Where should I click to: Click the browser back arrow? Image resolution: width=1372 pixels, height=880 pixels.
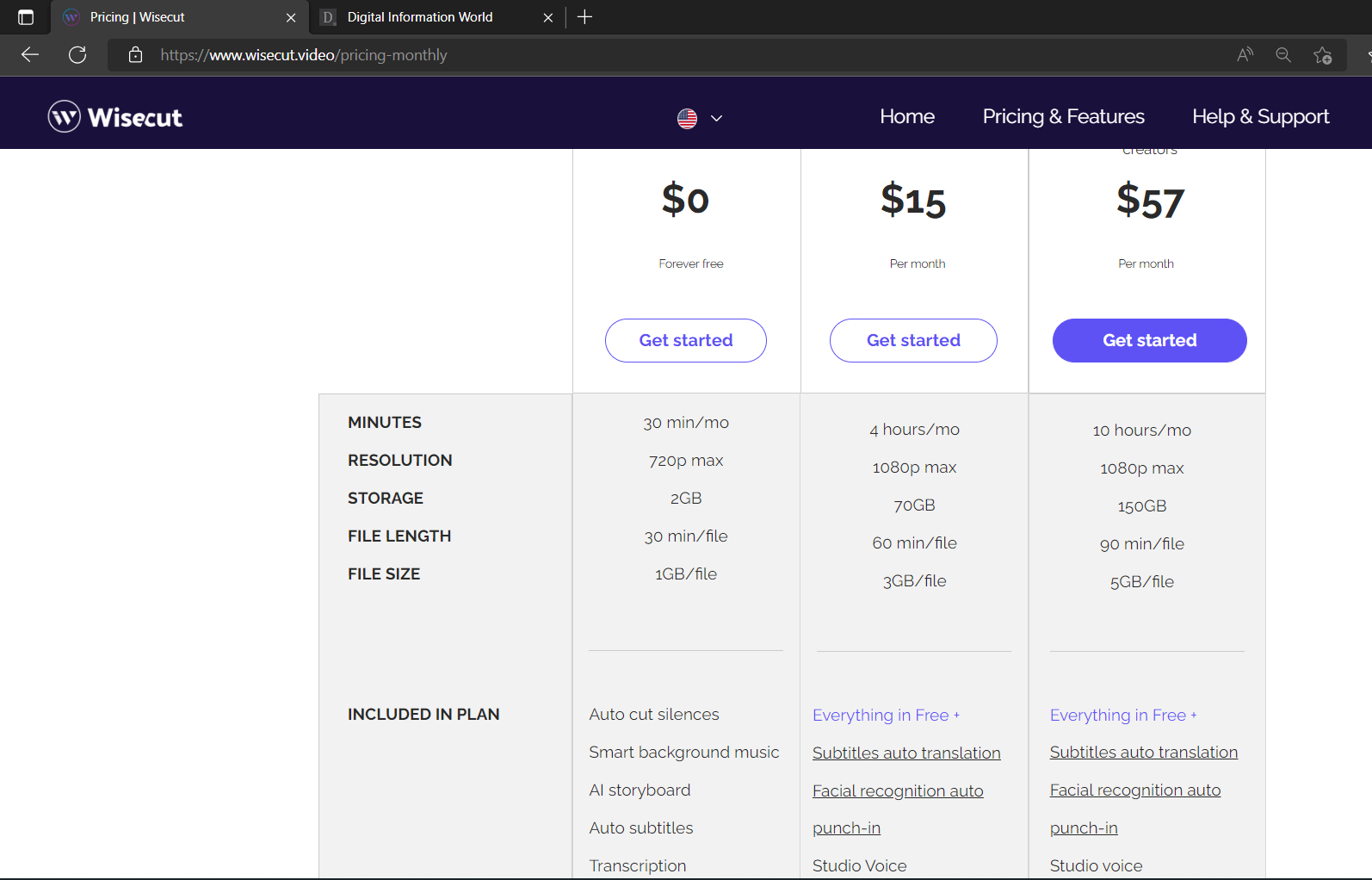point(30,55)
